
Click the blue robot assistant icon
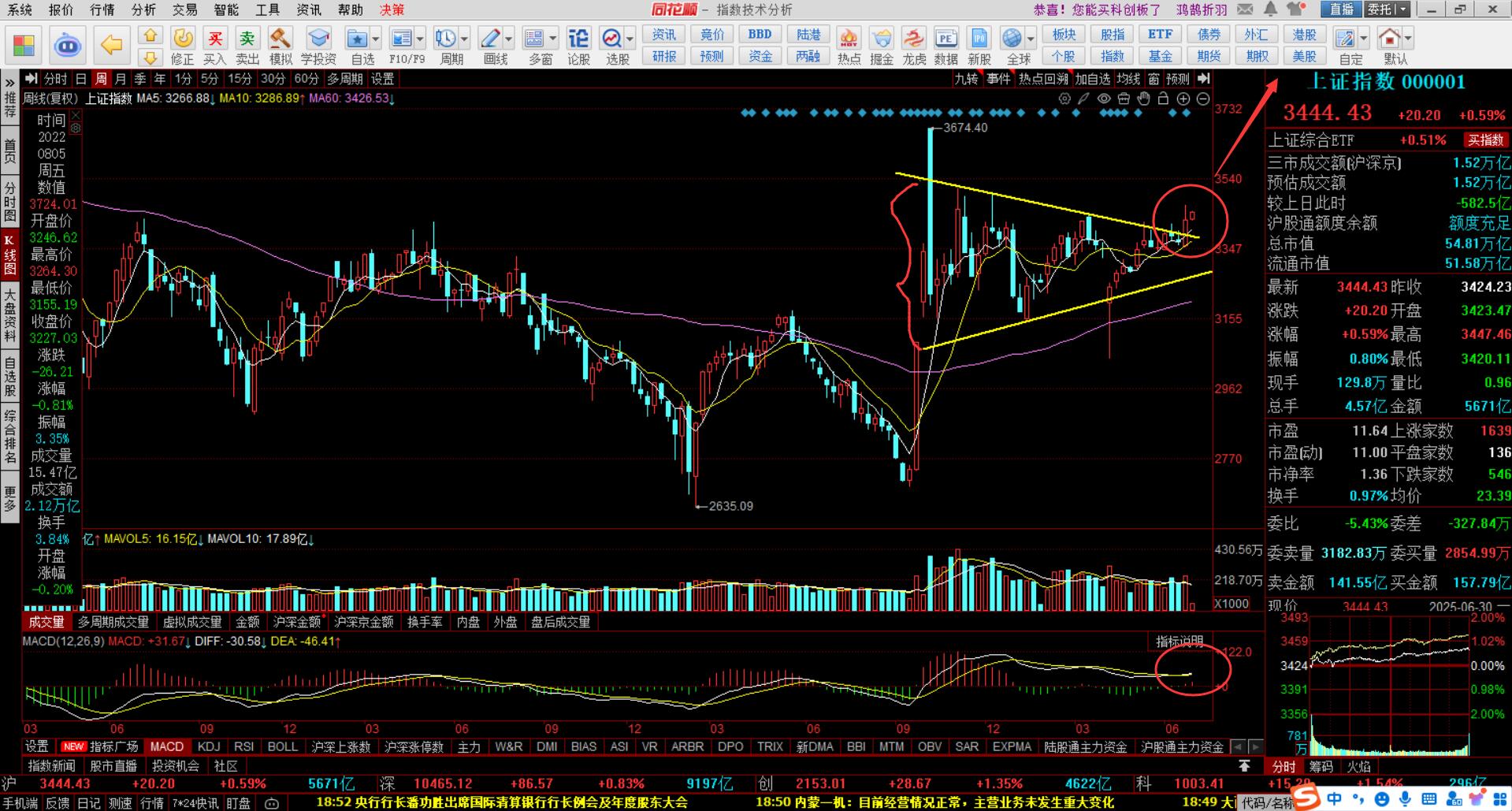pyautogui.click(x=68, y=45)
